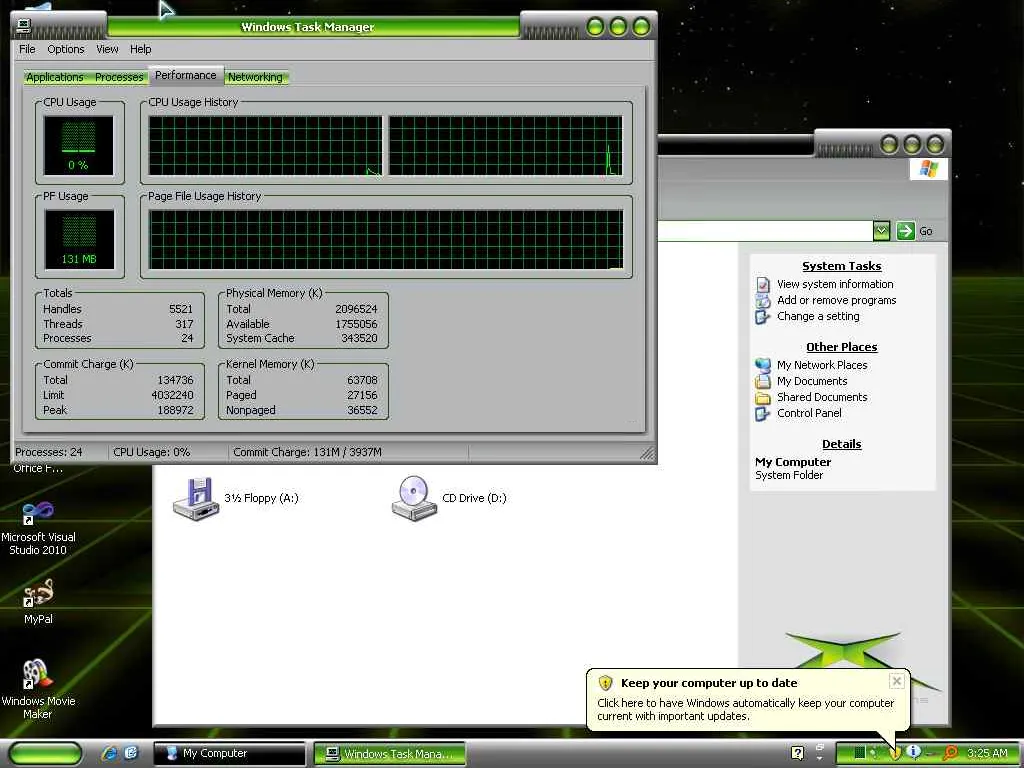Click 'CPU Usage: 0%' in the status bar
The width and height of the screenshot is (1024, 768).
coord(152,452)
